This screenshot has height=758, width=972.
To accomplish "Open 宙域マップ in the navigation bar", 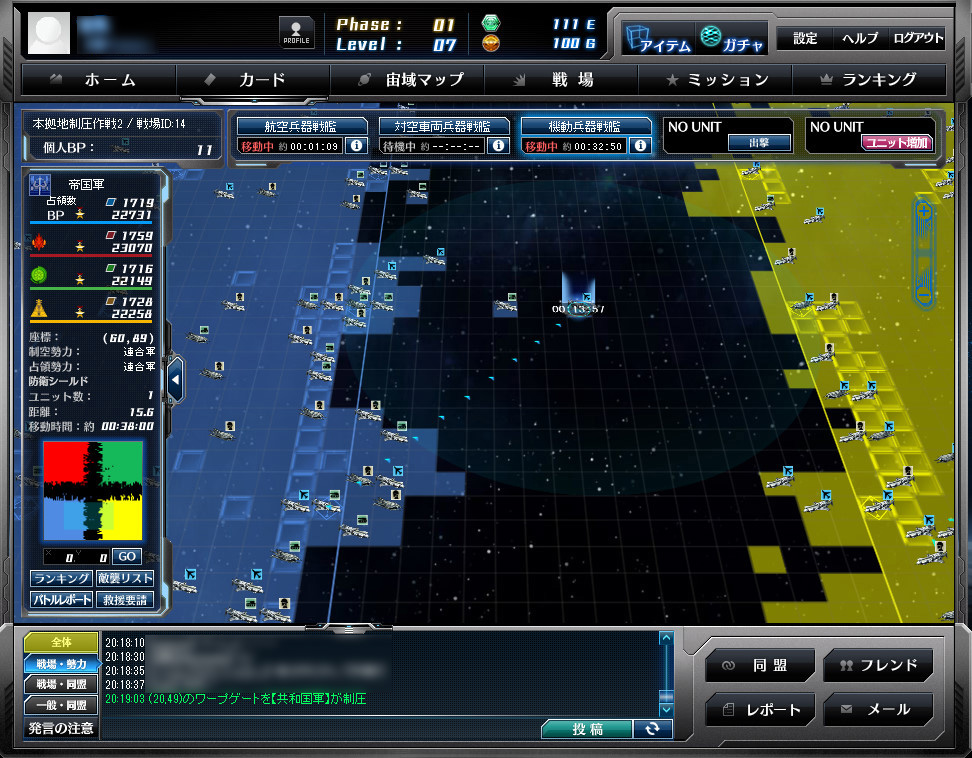I will [x=407, y=80].
